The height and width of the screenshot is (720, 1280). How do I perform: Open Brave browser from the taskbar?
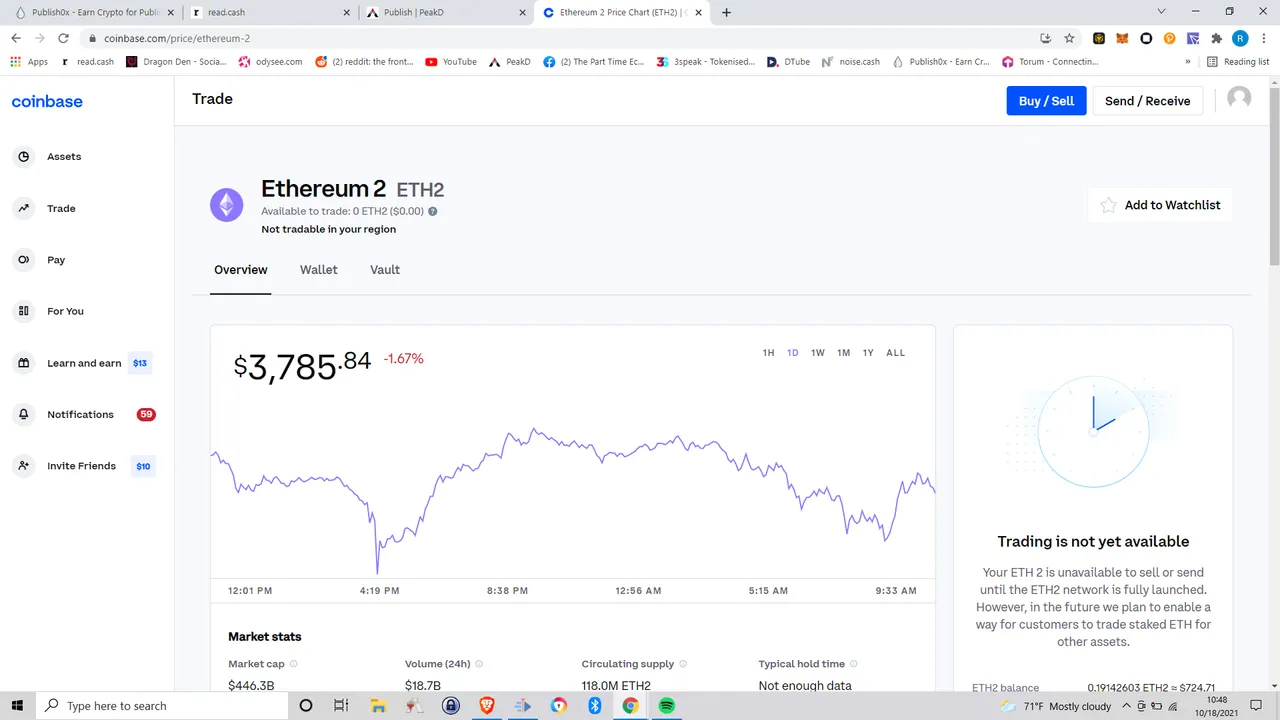click(x=487, y=706)
